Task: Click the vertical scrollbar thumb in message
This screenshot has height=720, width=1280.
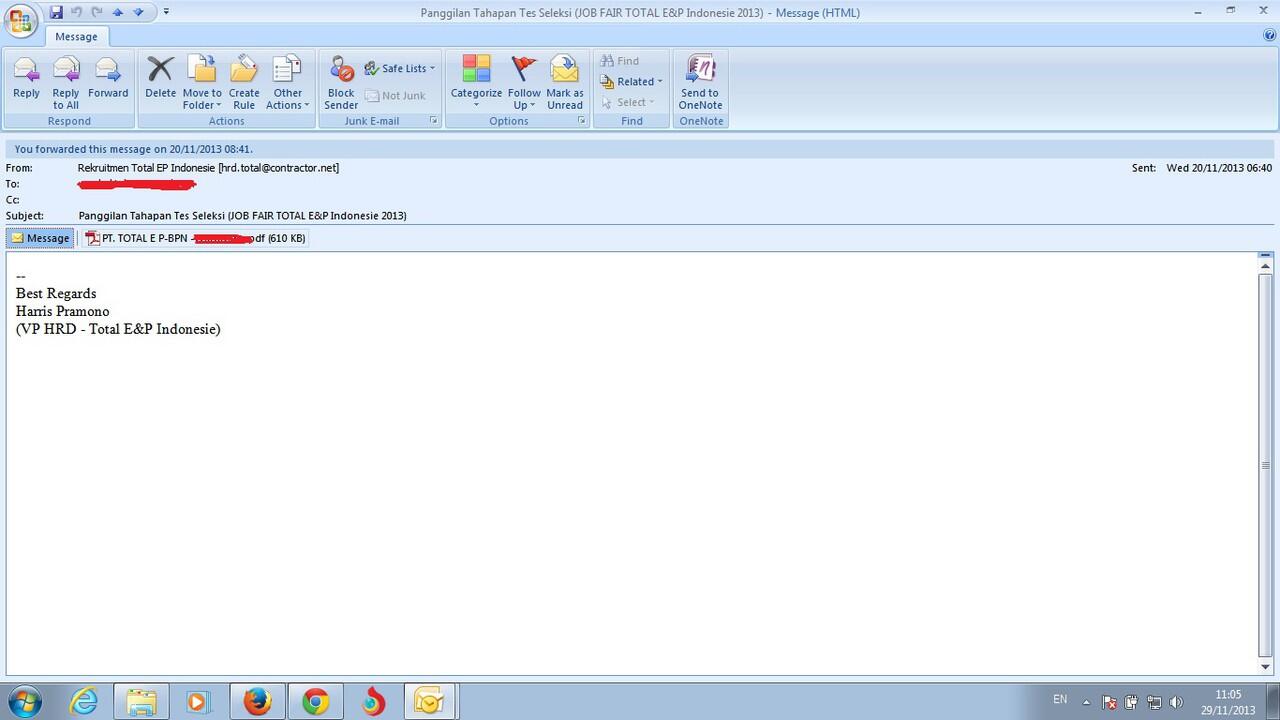Action: pyautogui.click(x=1266, y=464)
